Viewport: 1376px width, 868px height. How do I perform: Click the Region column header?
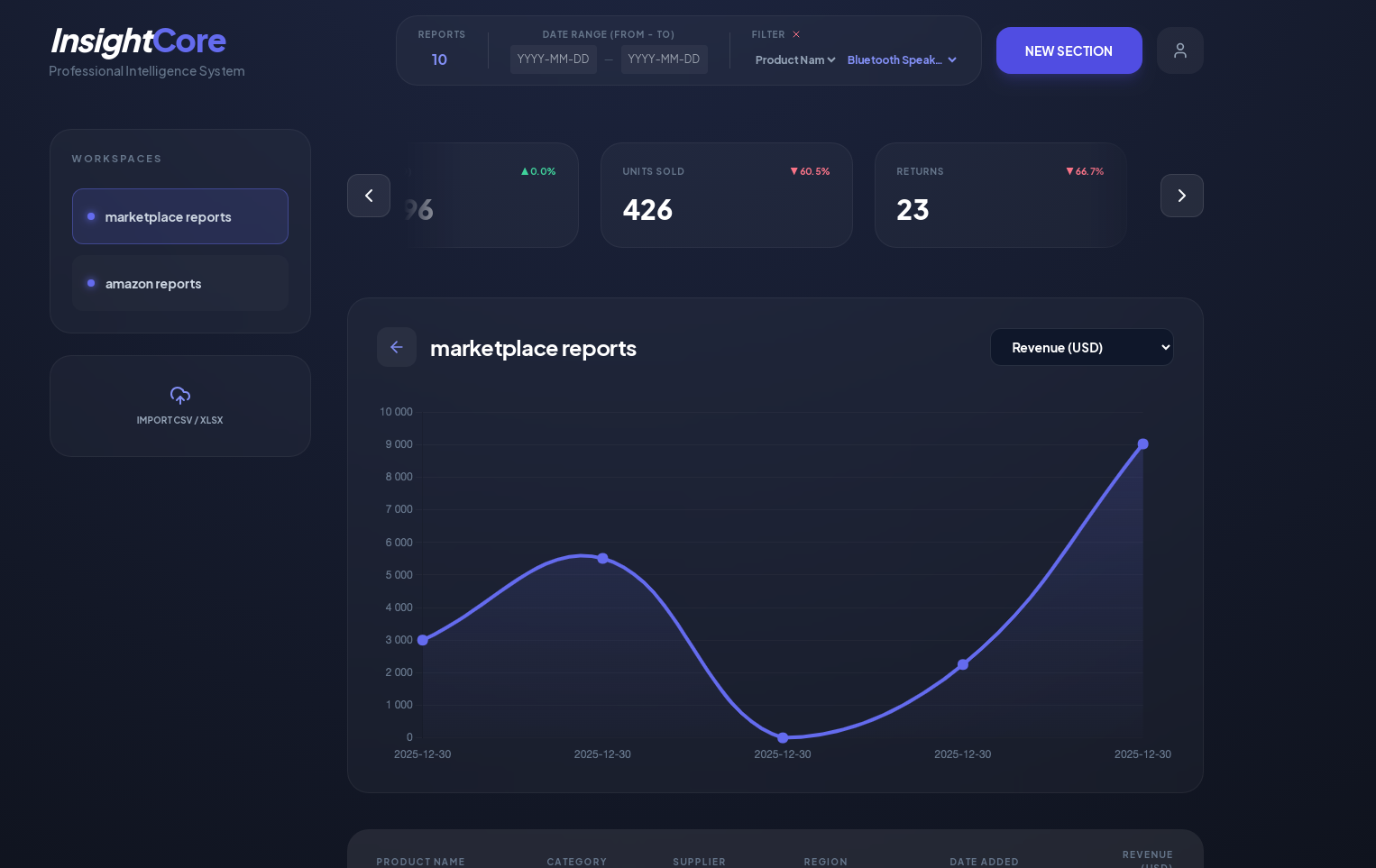pos(826,862)
